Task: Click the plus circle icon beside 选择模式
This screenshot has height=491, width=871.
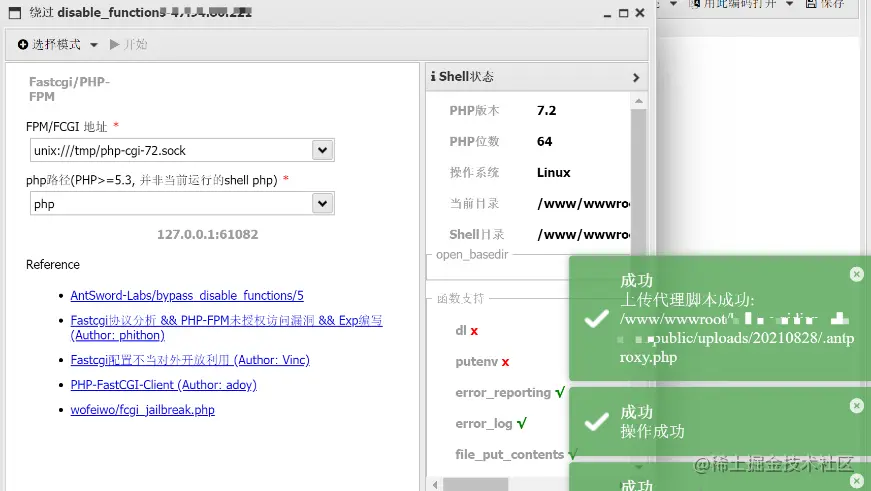Action: (23, 44)
